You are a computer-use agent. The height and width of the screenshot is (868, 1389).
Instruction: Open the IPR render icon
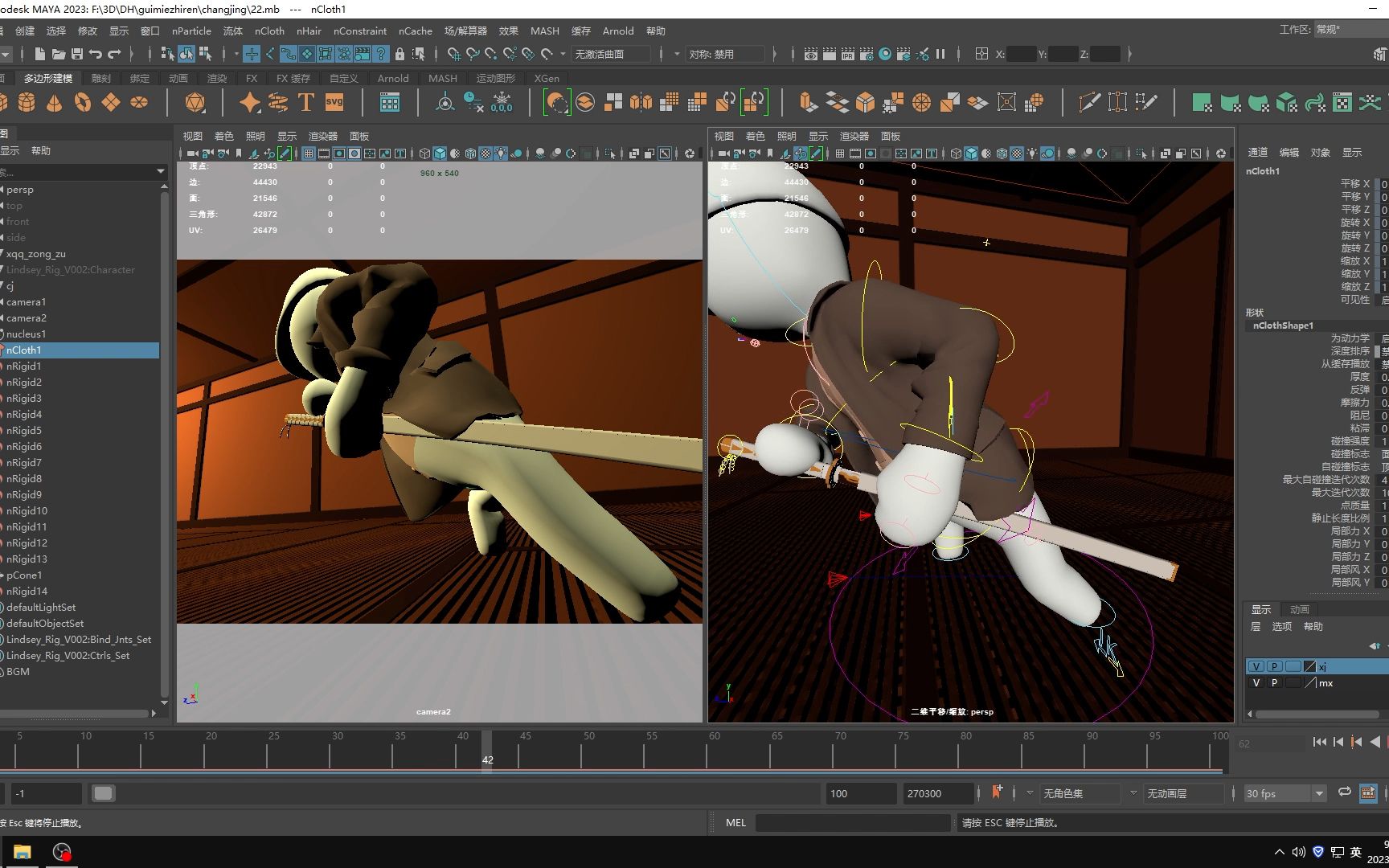coord(847,54)
